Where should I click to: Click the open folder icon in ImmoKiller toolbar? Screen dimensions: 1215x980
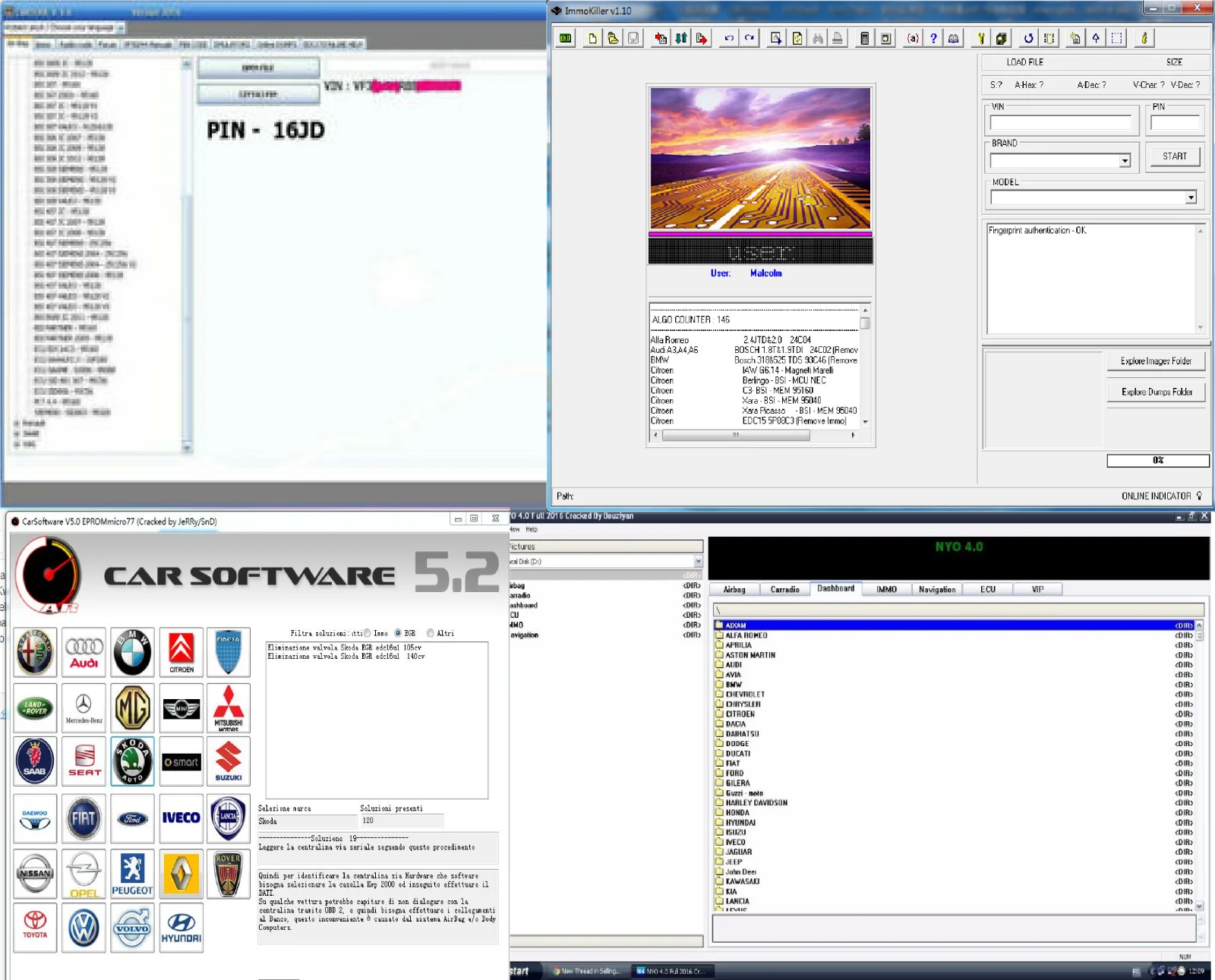pyautogui.click(x=613, y=39)
